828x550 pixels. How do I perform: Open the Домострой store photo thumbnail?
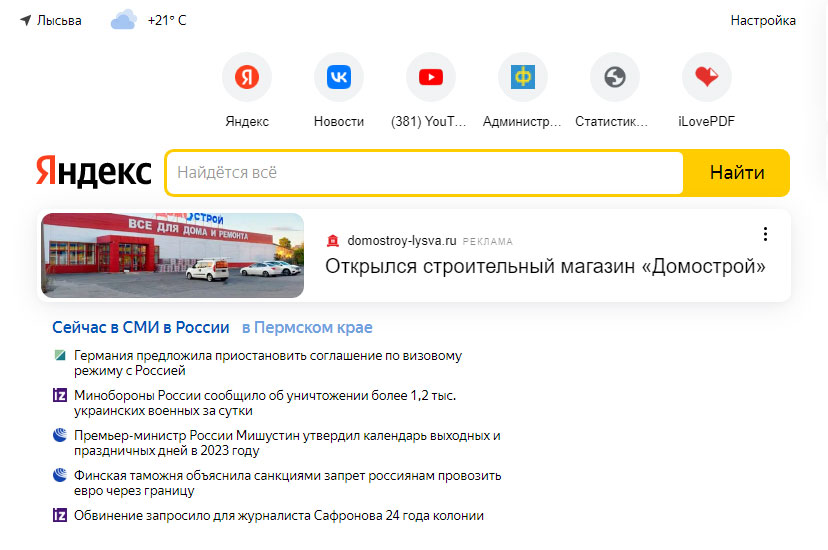pyautogui.click(x=173, y=255)
